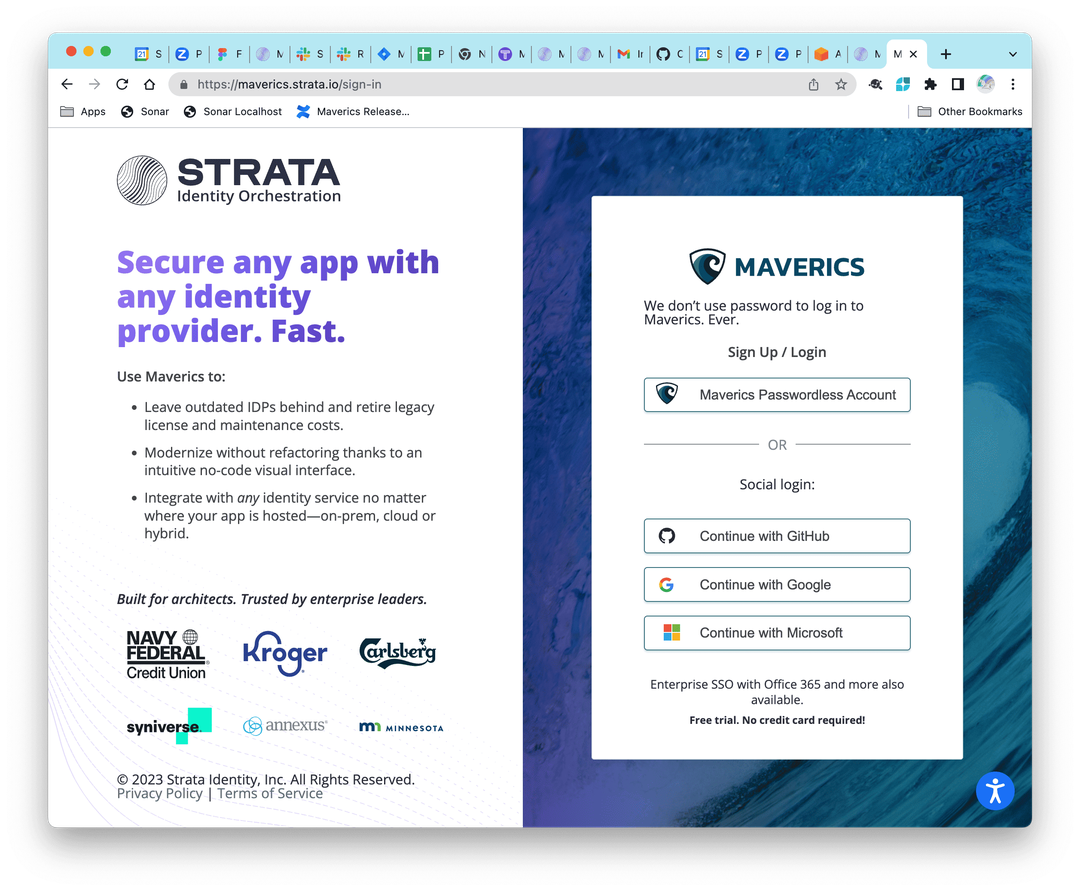Switch to the Slack tab labeled R
Image resolution: width=1080 pixels, height=891 pixels.
350,54
